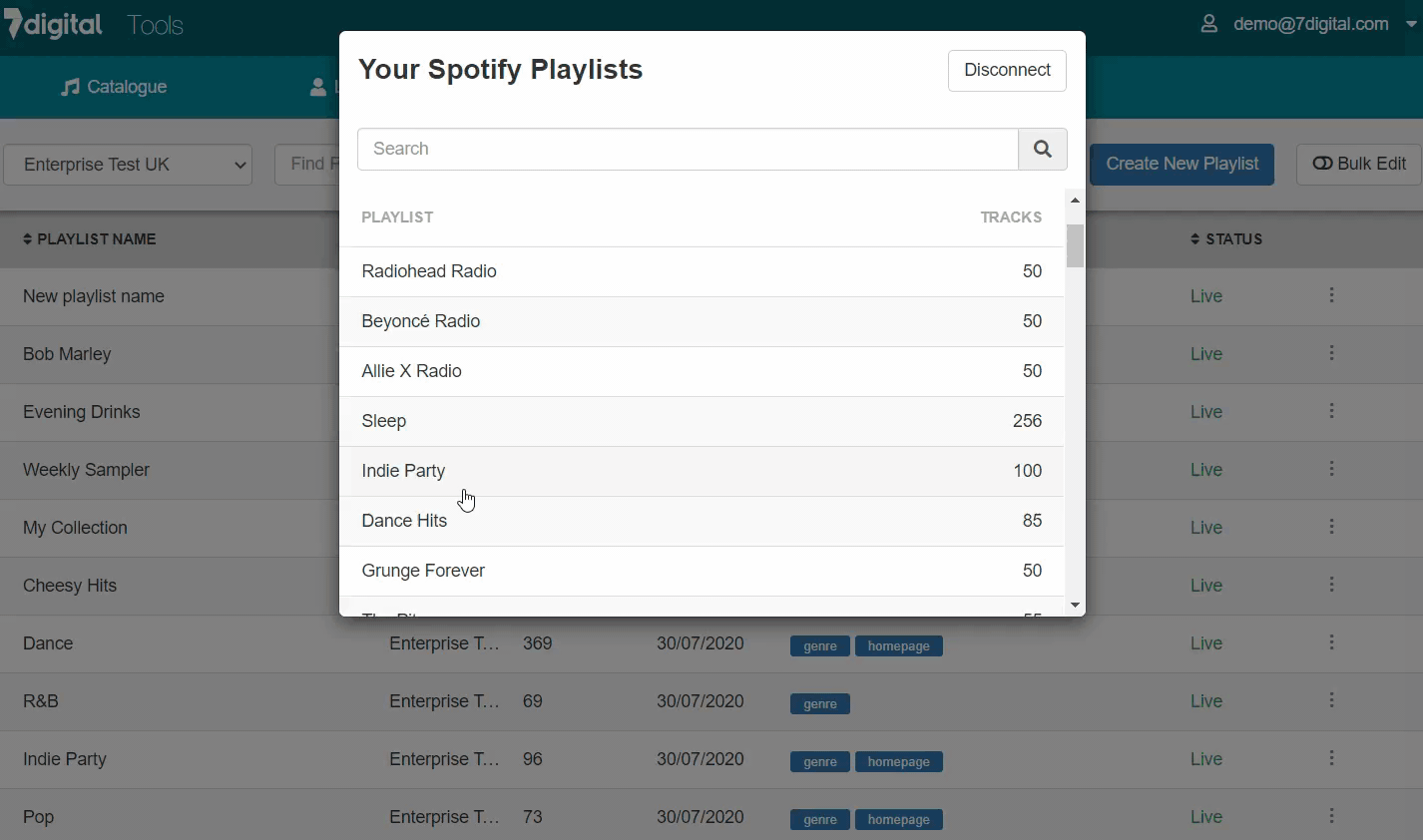Sort by the Status column header
The width and height of the screenshot is (1423, 840).
tap(1226, 239)
